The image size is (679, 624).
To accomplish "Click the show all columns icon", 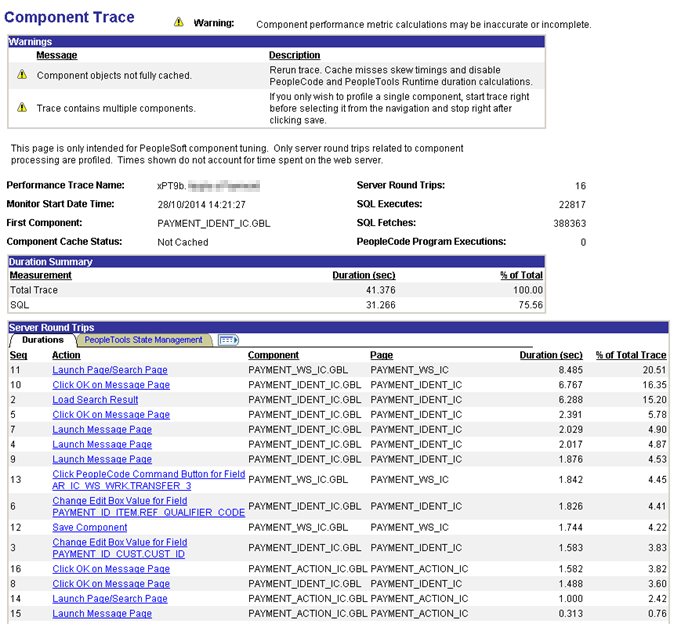I will 228,340.
